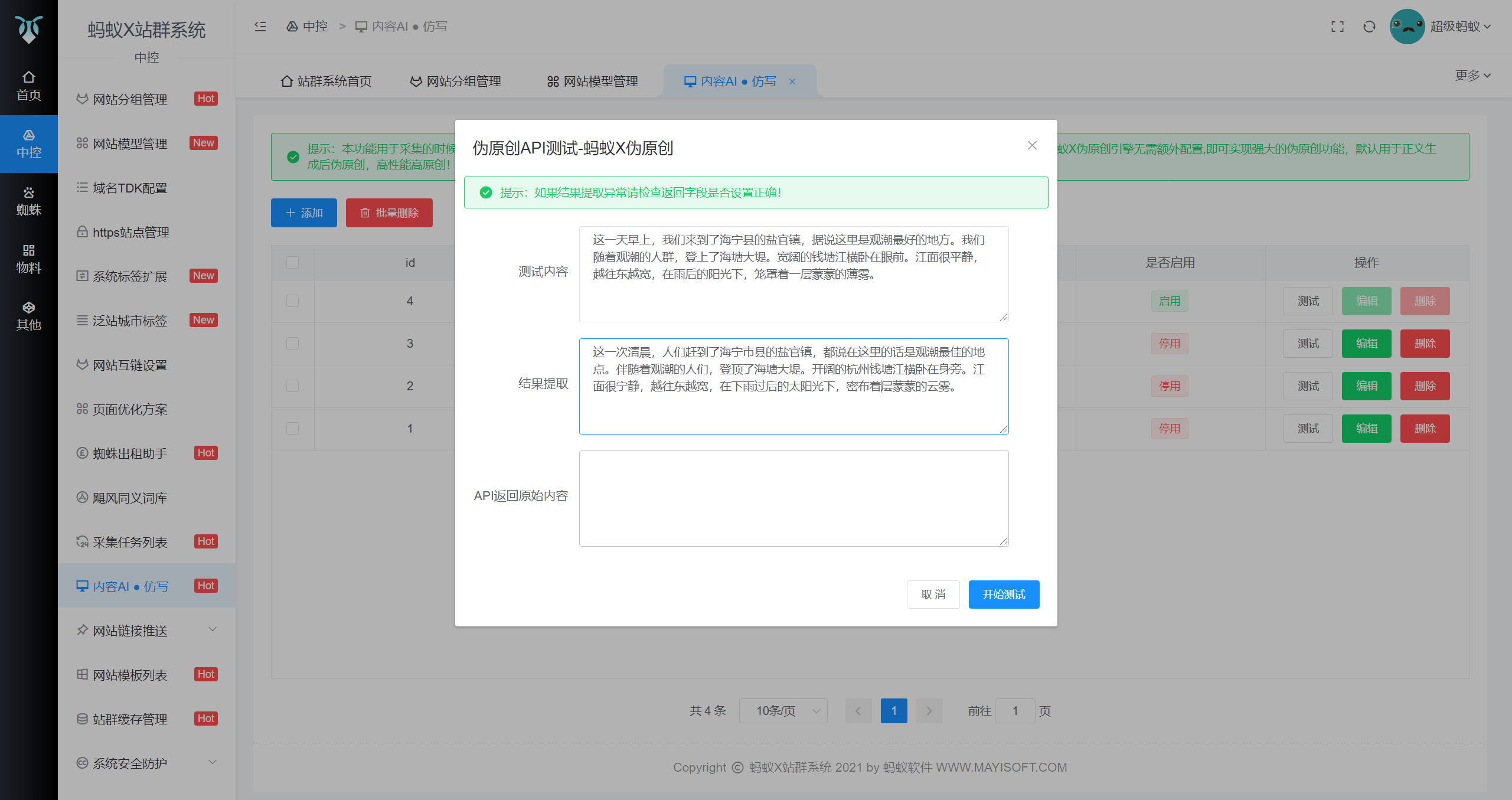The width and height of the screenshot is (1512, 800).
Task: Check the checkbox for row id 4
Action: coord(292,301)
